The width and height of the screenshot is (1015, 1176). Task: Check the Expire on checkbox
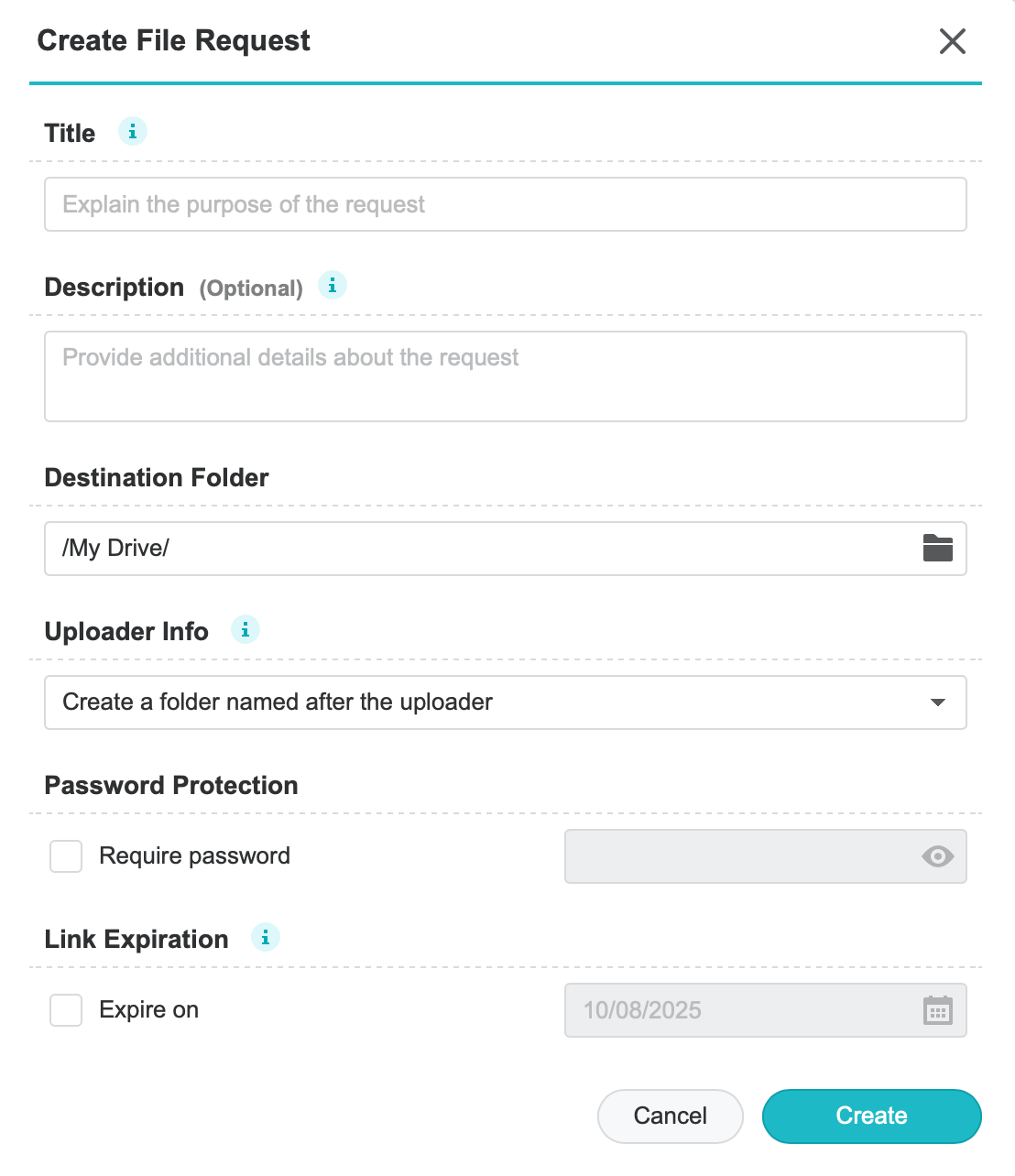[66, 1010]
